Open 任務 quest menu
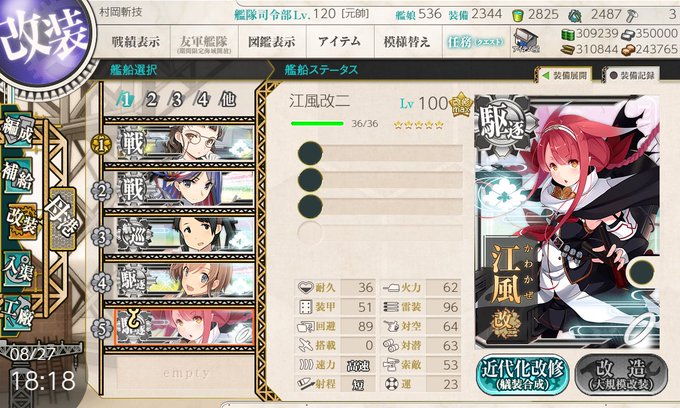 475,42
